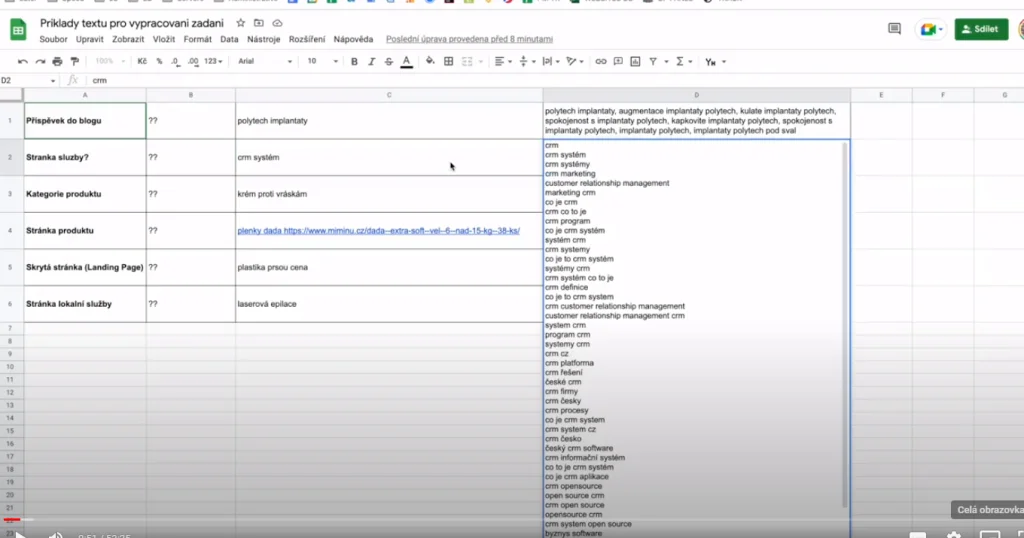Insert link using chain icon

pyautogui.click(x=601, y=62)
